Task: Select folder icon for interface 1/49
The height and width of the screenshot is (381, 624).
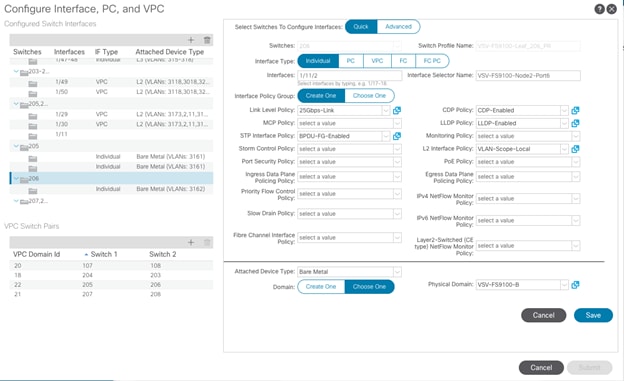Action: [33, 84]
